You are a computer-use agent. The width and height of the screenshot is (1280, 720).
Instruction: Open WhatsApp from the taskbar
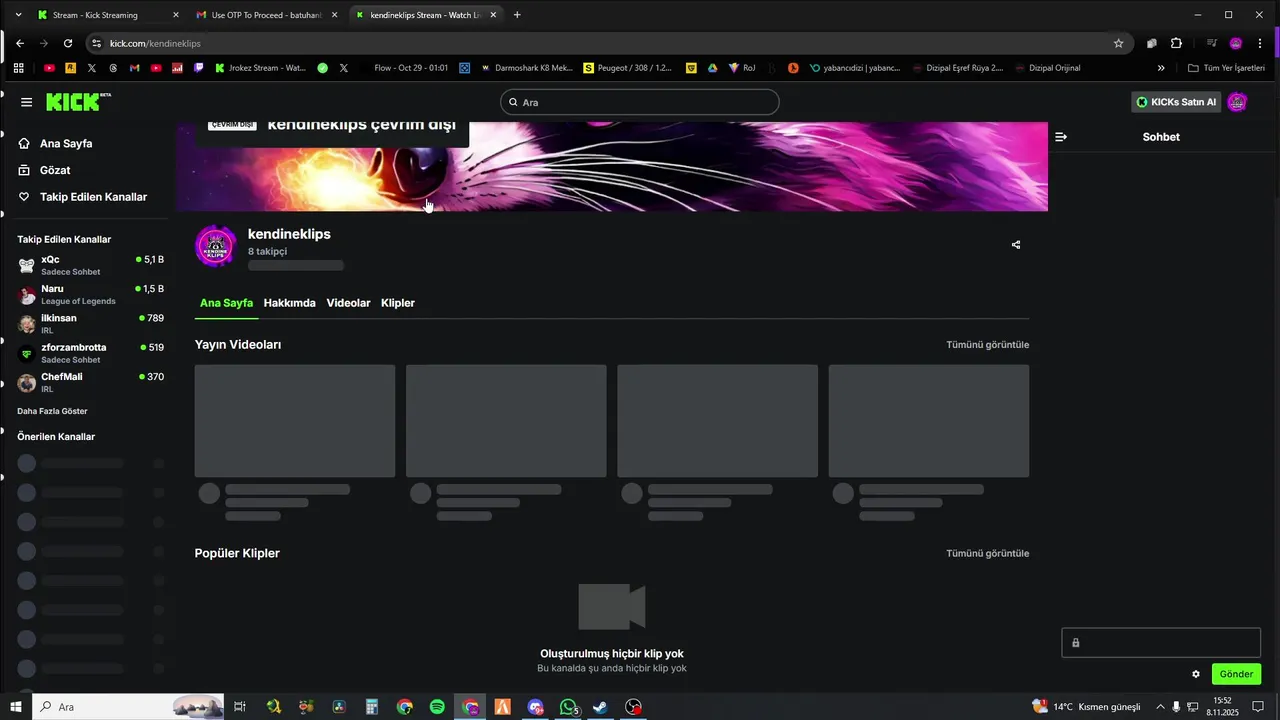568,707
